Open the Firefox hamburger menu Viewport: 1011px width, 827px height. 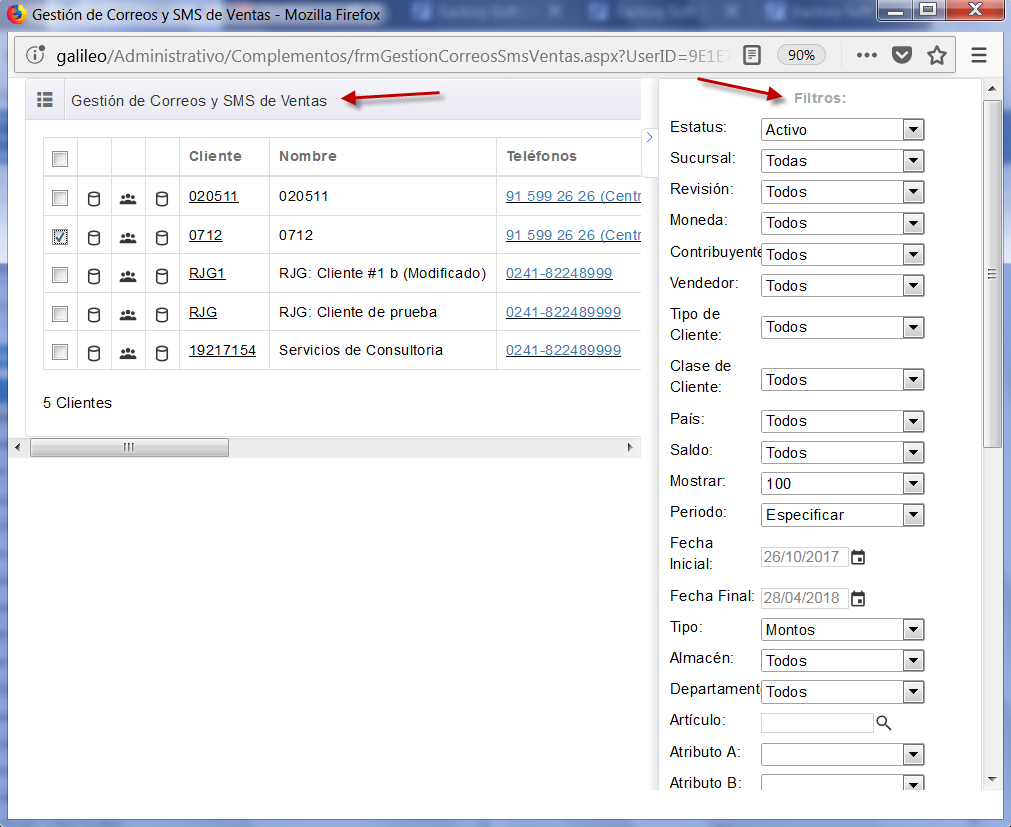click(x=979, y=55)
